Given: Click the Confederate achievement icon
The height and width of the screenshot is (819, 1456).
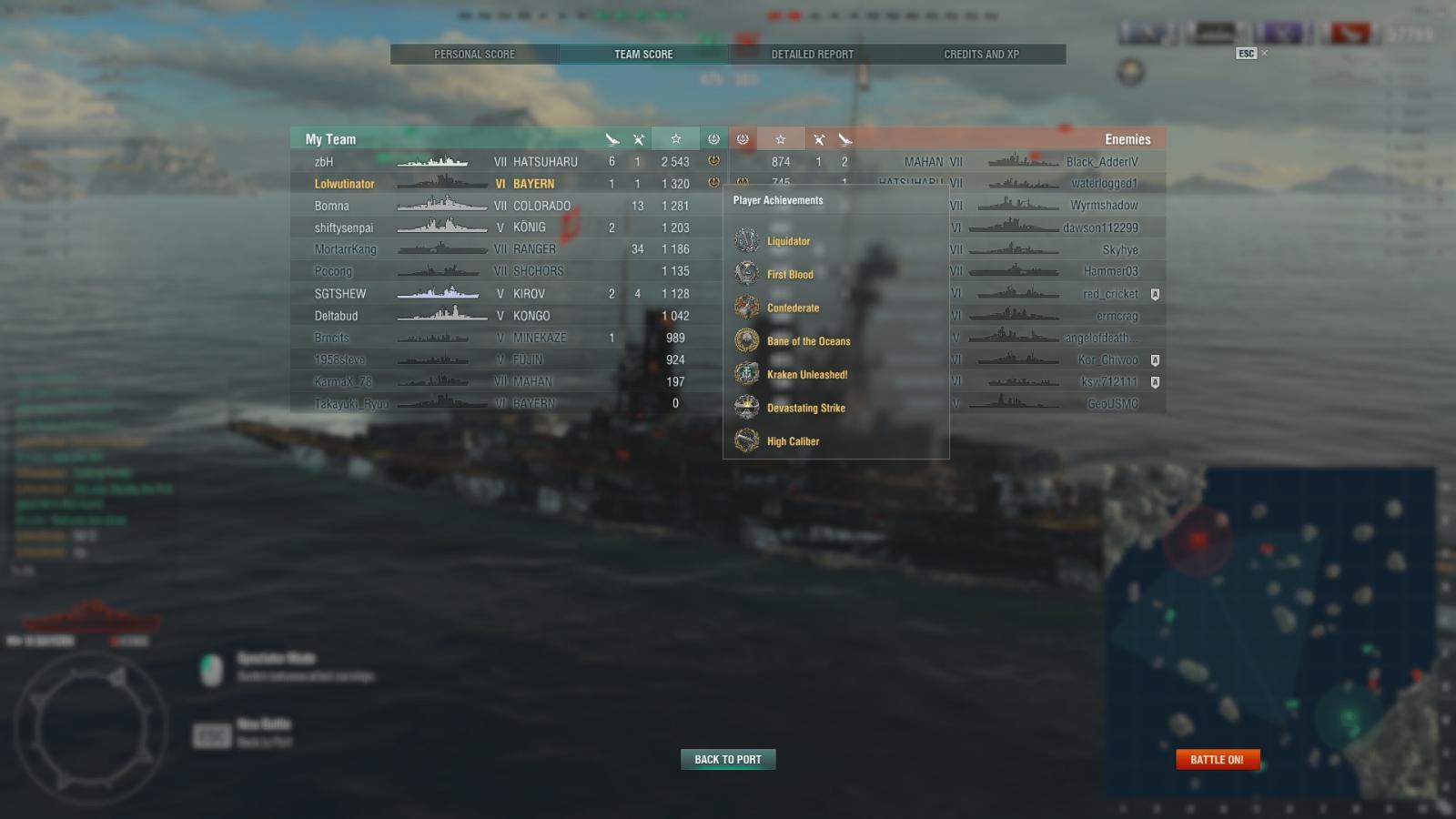Looking at the screenshot, I should click(747, 308).
